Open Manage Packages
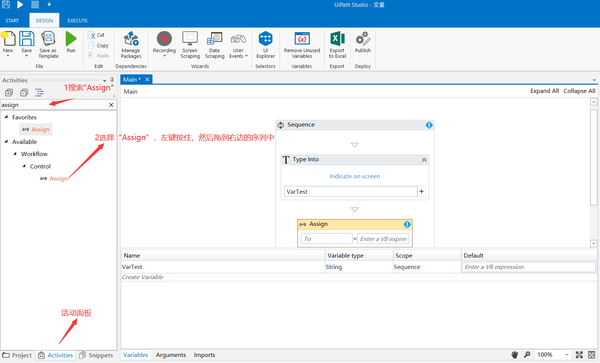Image resolution: width=600 pixels, height=363 pixels. pyautogui.click(x=131, y=44)
